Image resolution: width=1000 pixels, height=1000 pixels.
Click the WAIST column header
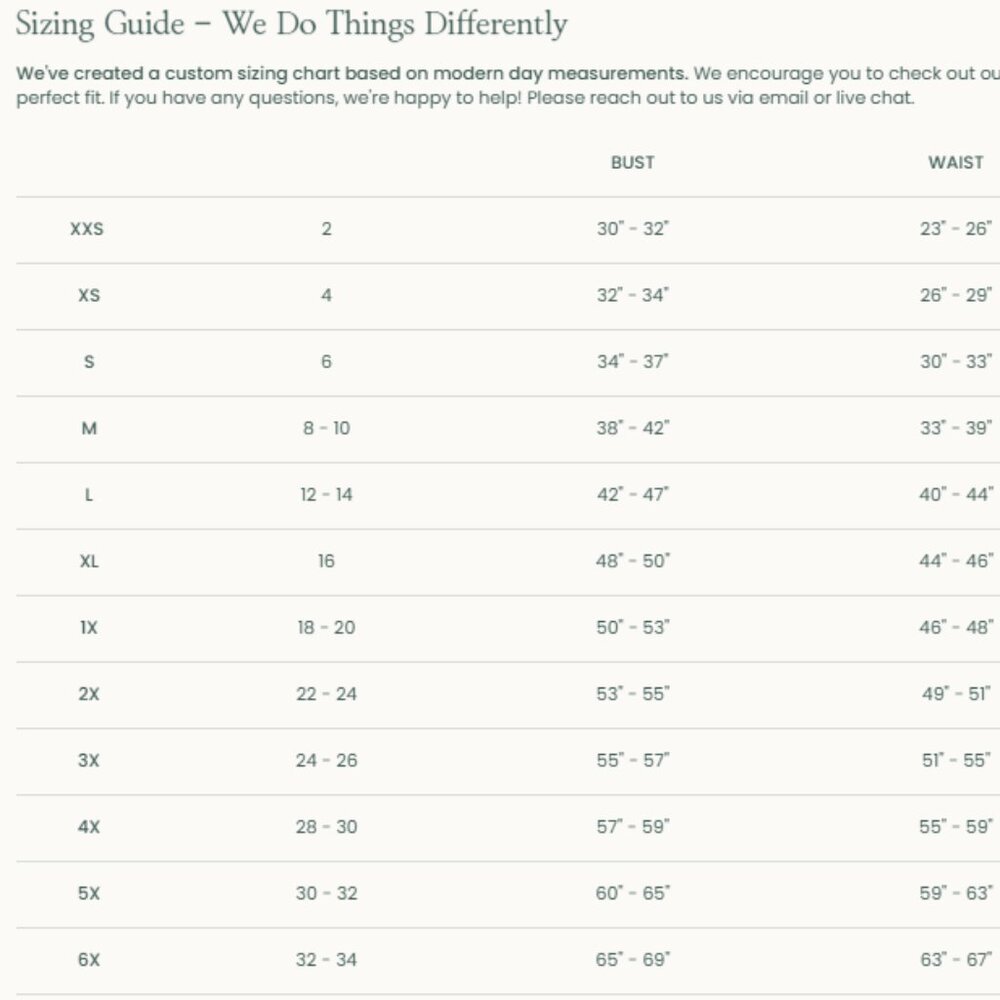coord(955,162)
